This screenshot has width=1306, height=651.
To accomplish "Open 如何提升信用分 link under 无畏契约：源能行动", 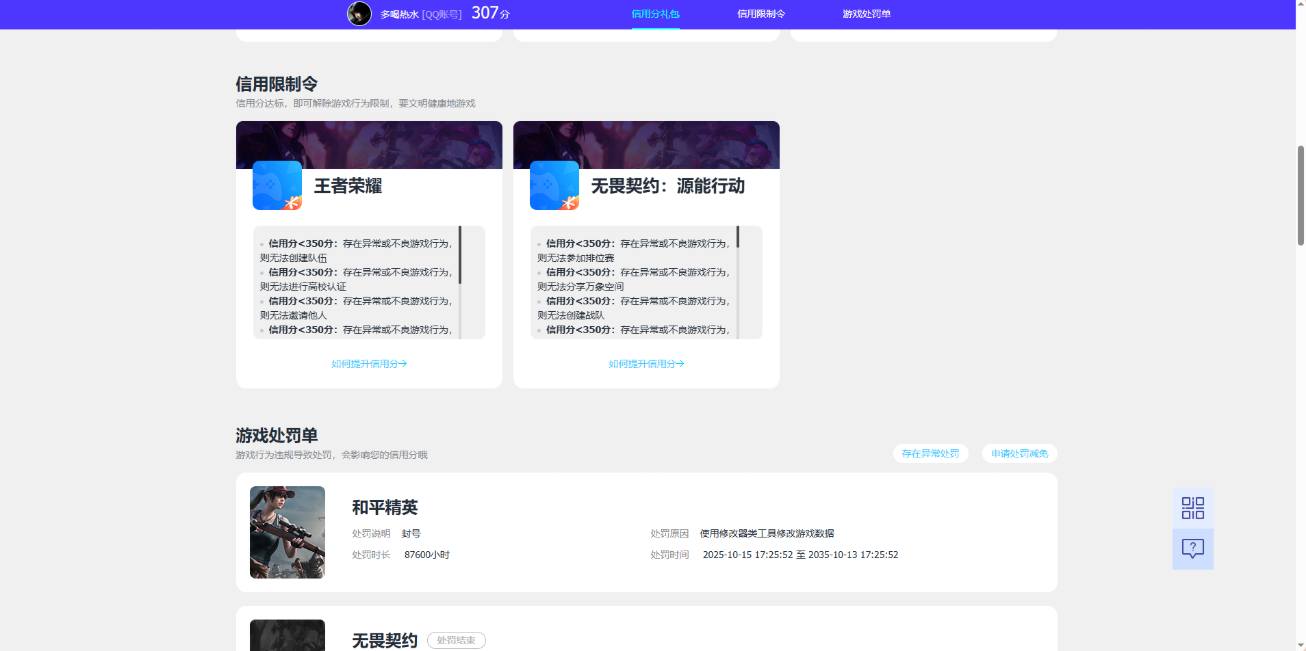I will (646, 364).
